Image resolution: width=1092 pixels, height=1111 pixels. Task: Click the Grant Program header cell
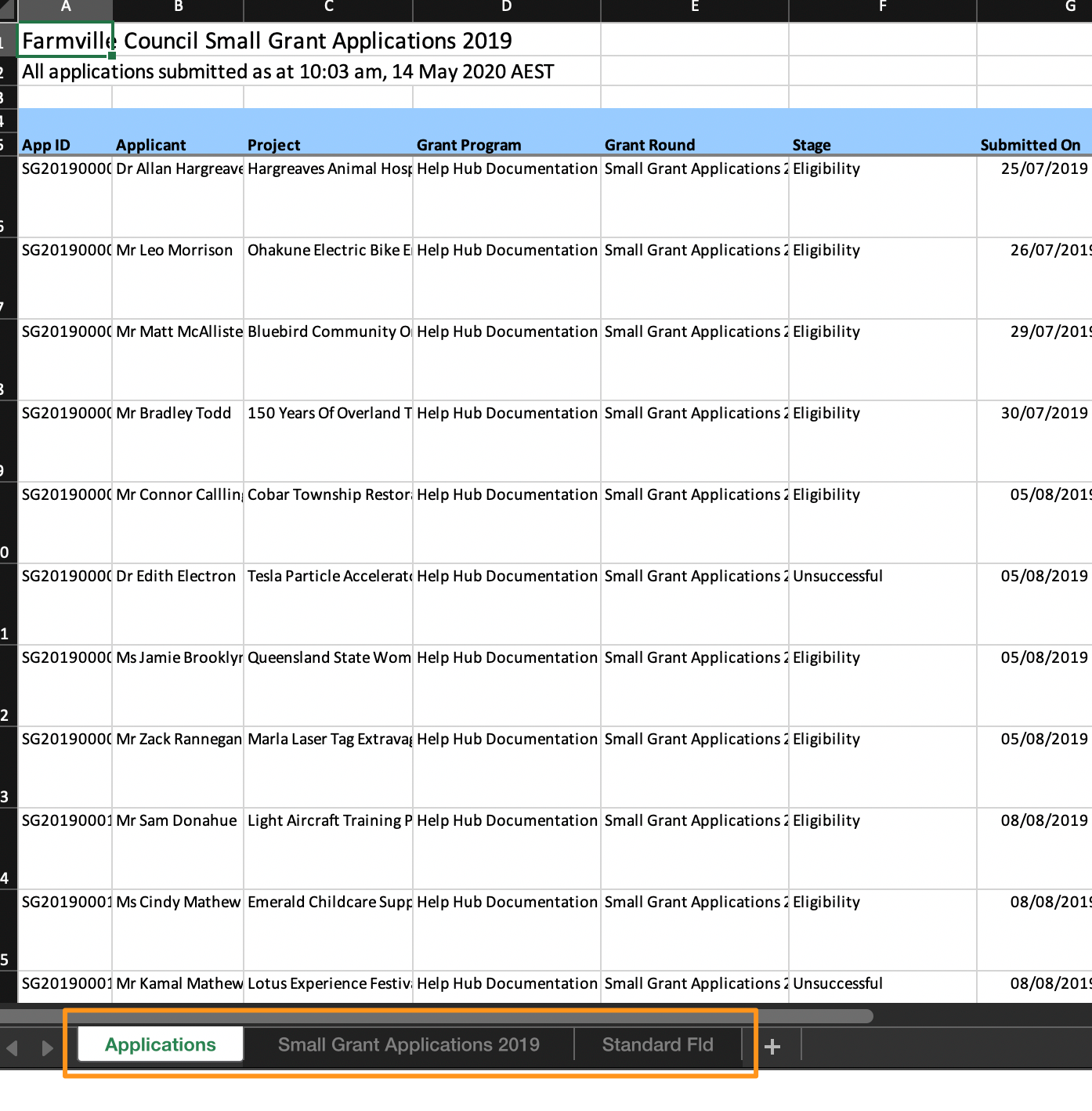(x=506, y=145)
